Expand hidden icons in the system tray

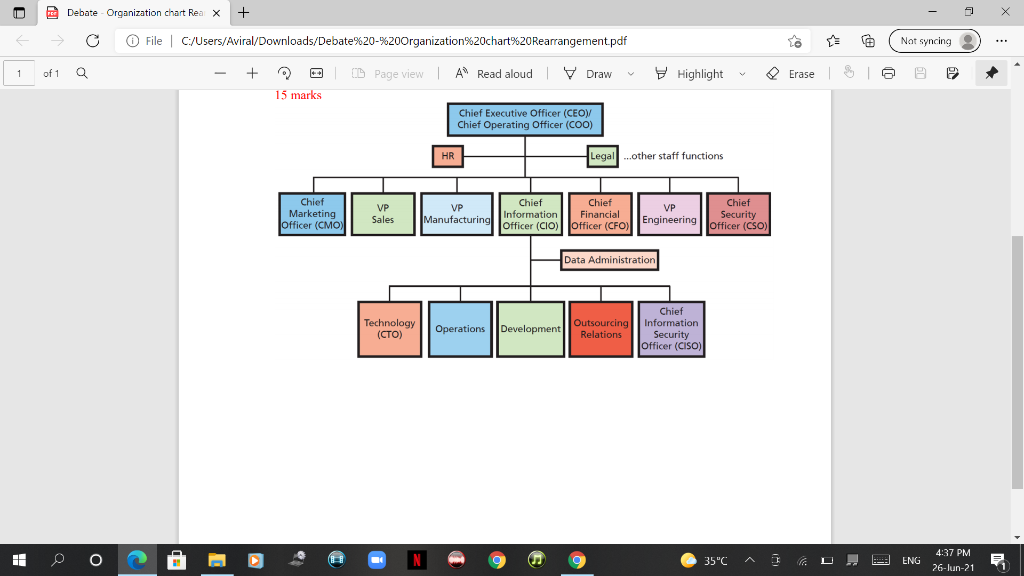(748, 560)
